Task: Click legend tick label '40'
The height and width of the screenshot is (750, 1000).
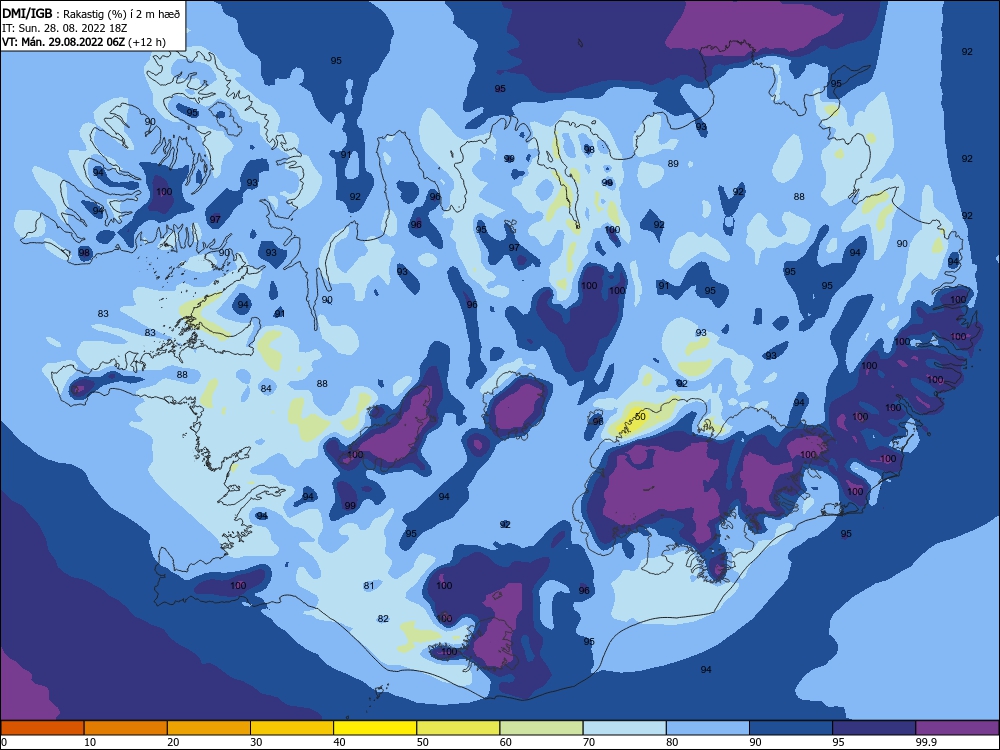Action: [339, 742]
